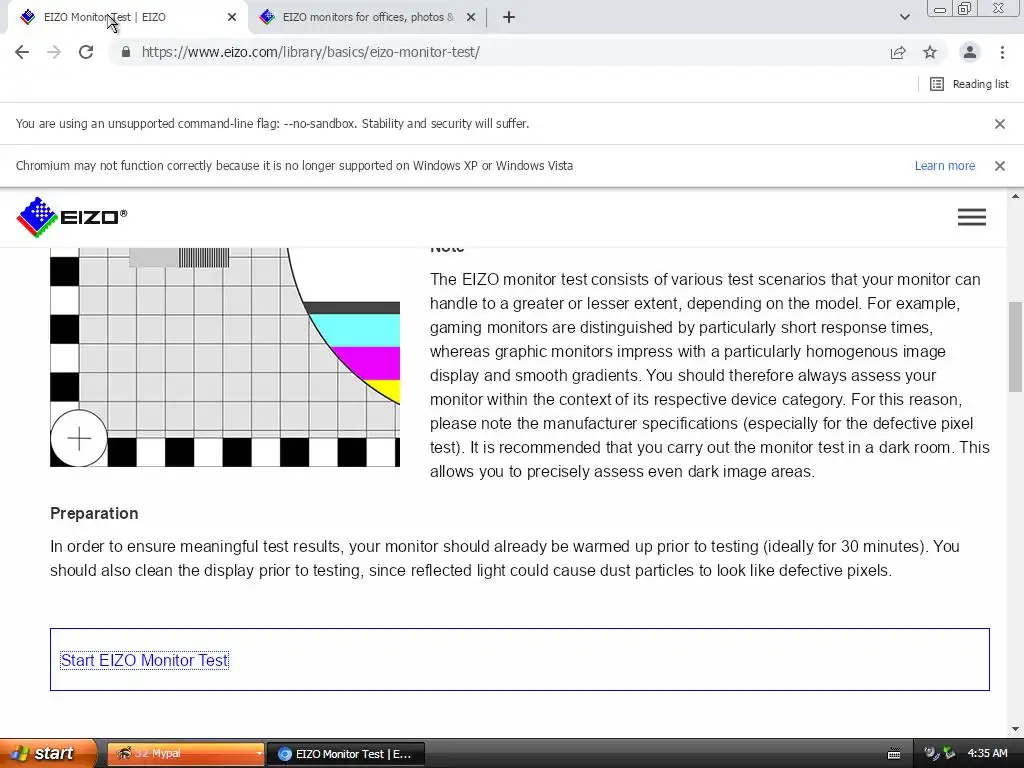Viewport: 1024px width, 768px height.
Task: Expand the Mypal taskbar group arrow
Action: point(259,753)
